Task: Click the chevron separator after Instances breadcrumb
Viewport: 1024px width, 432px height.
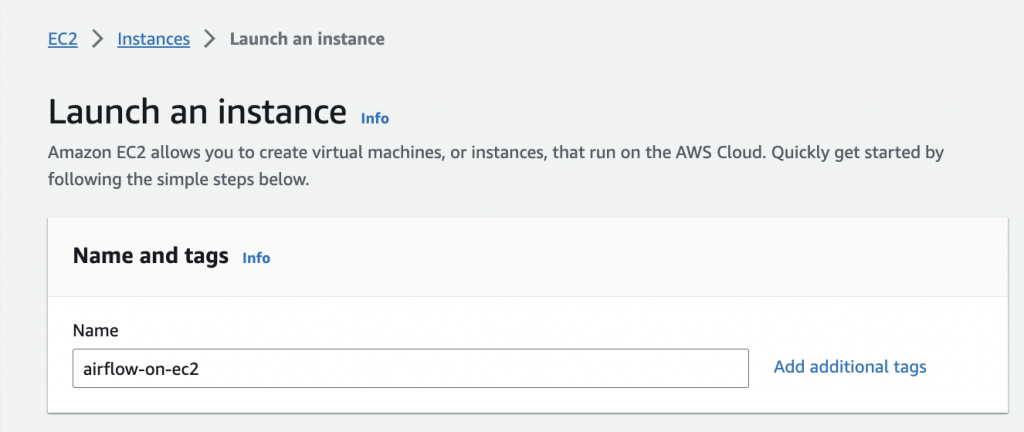Action: (210, 39)
